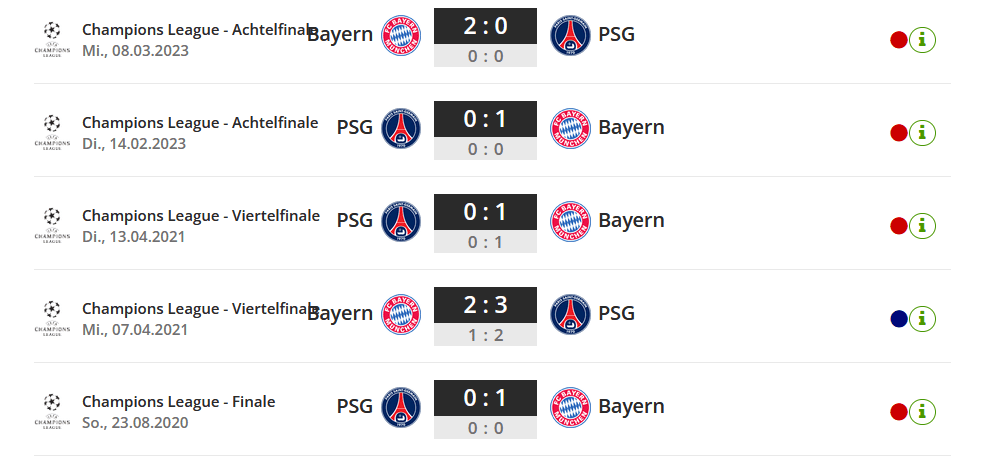Open the 2 : 0 score of 08.03.2023
The image size is (989, 461).
(485, 26)
